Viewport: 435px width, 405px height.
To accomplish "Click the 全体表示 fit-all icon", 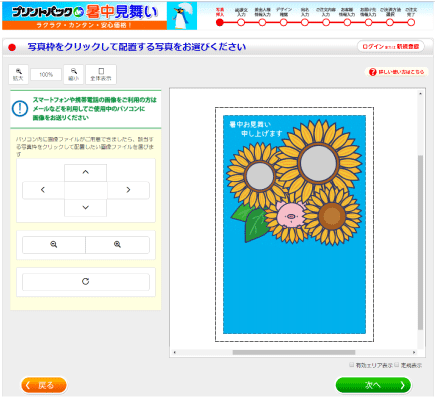I will 101,74.
